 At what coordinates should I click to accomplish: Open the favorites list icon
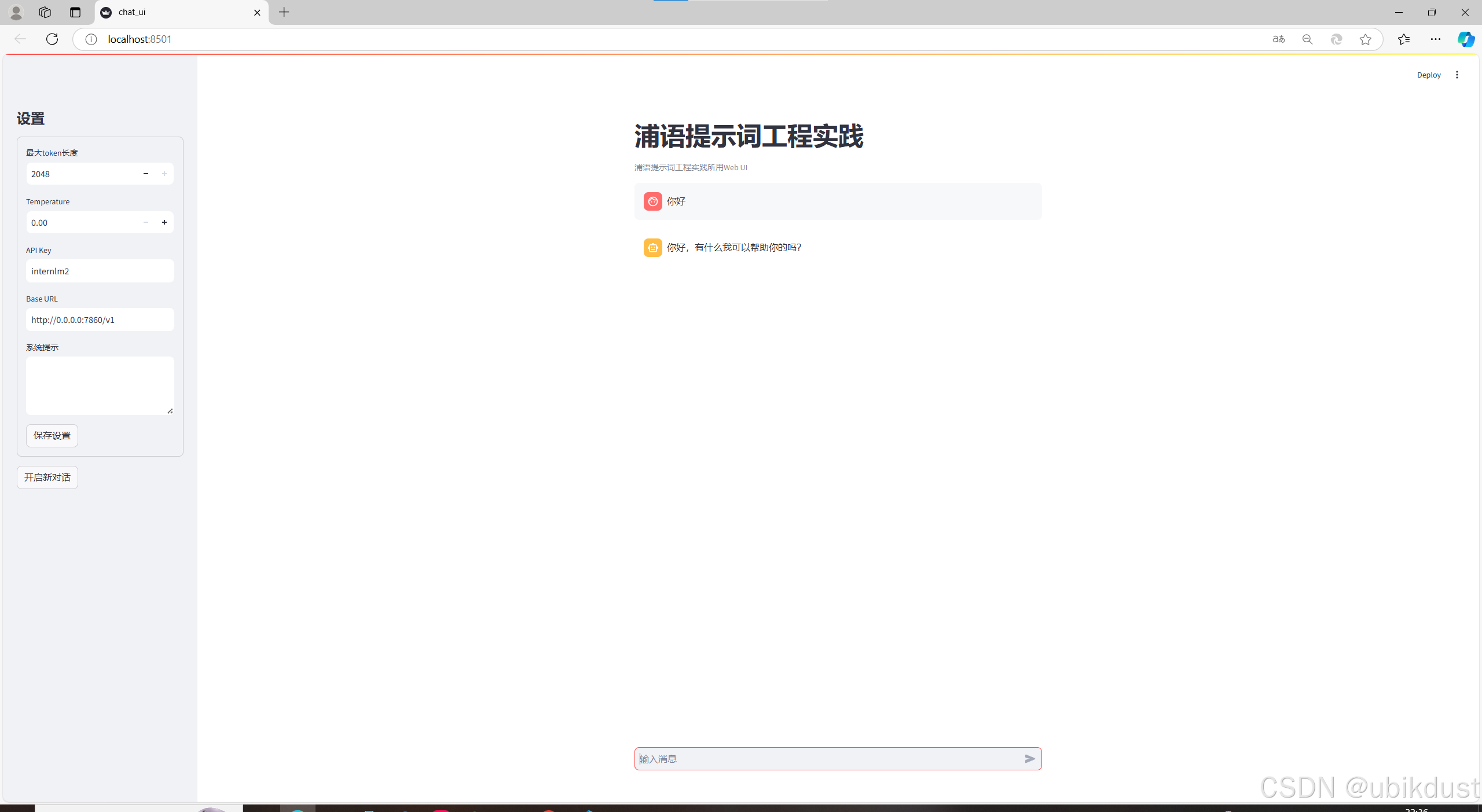1403,39
